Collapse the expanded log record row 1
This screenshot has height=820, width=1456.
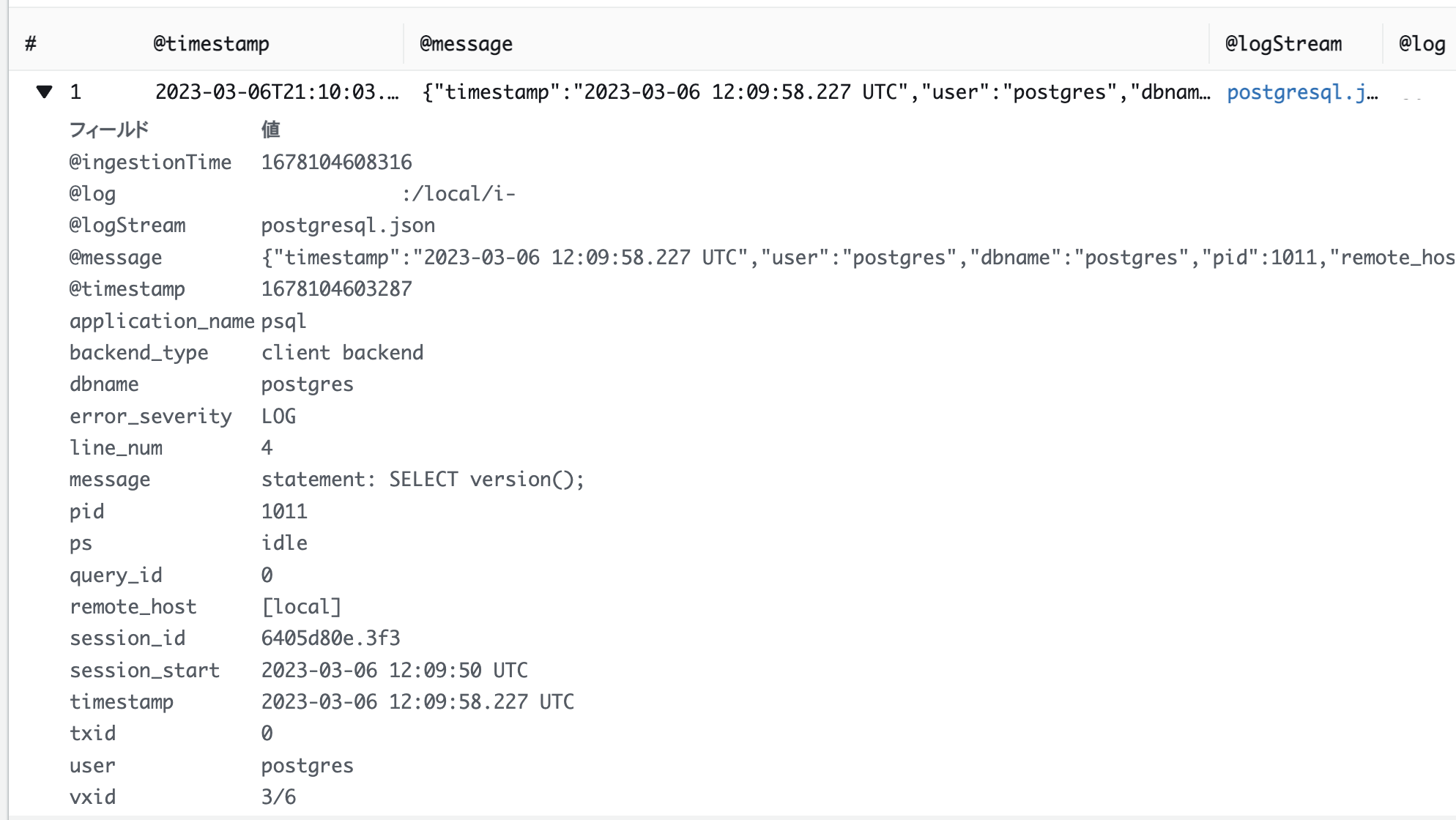[x=44, y=92]
